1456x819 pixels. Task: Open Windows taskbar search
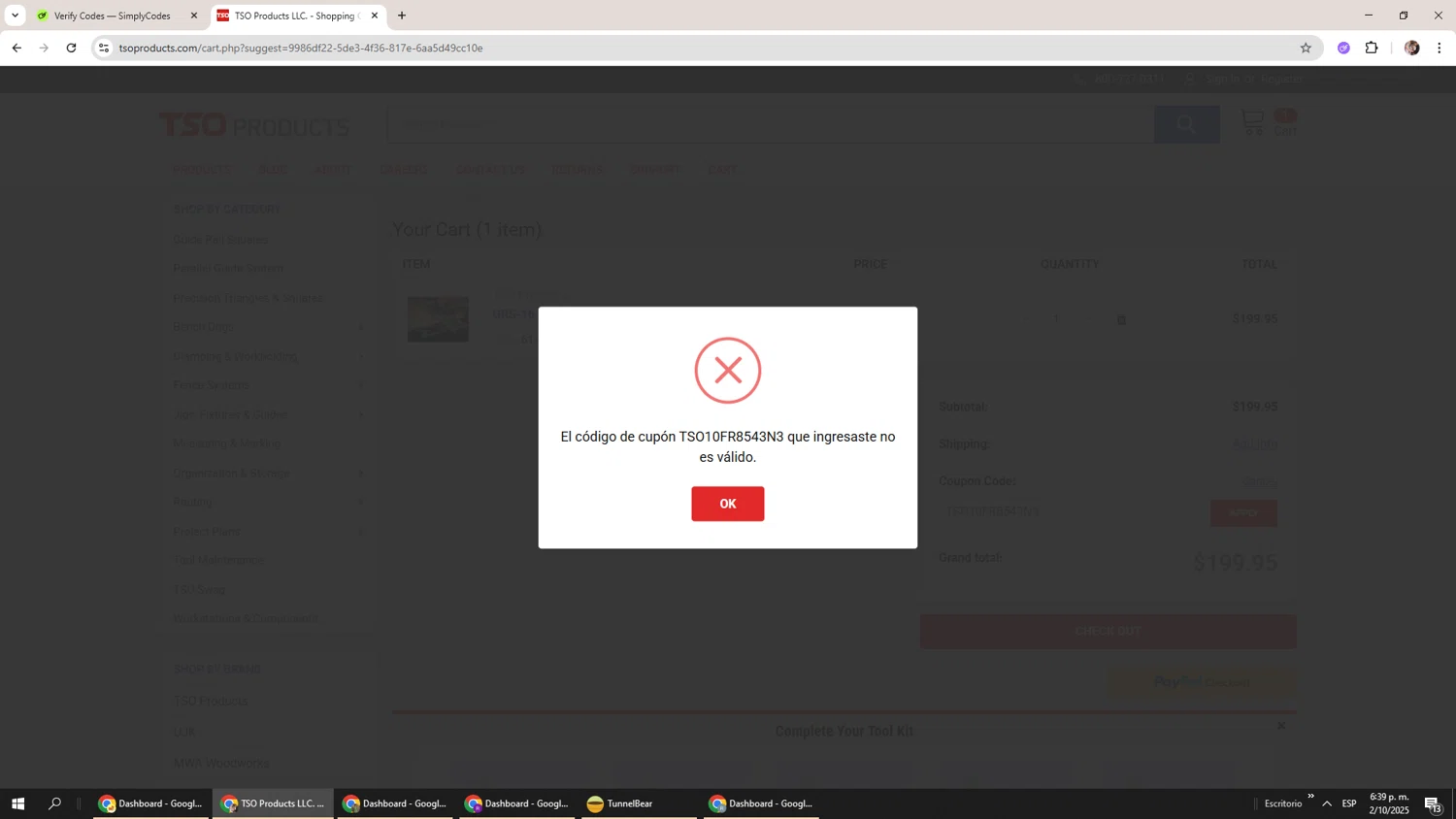click(54, 803)
